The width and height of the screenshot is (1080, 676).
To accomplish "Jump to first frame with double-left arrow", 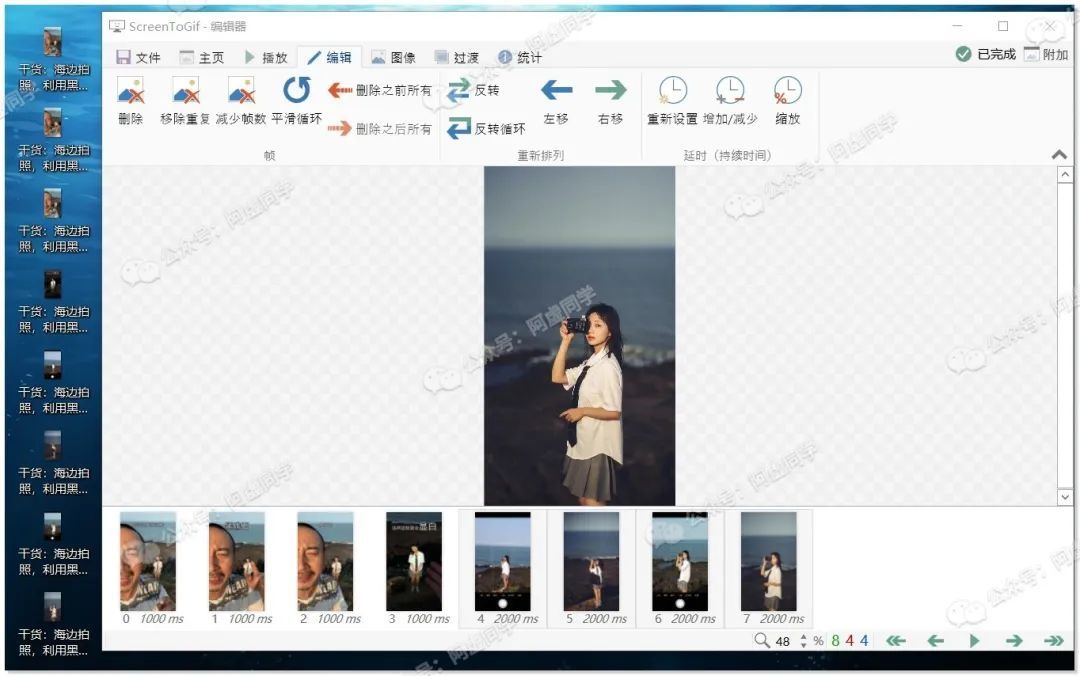I will (895, 641).
